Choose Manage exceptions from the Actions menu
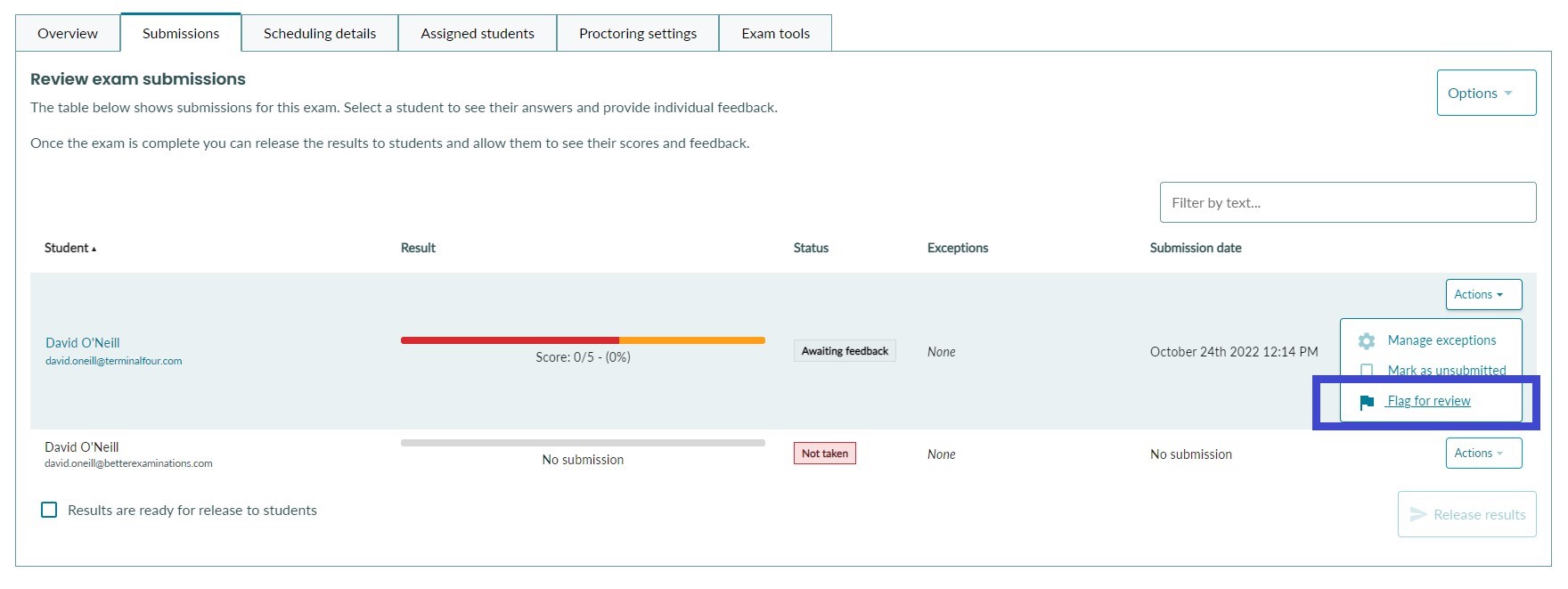 click(1441, 340)
